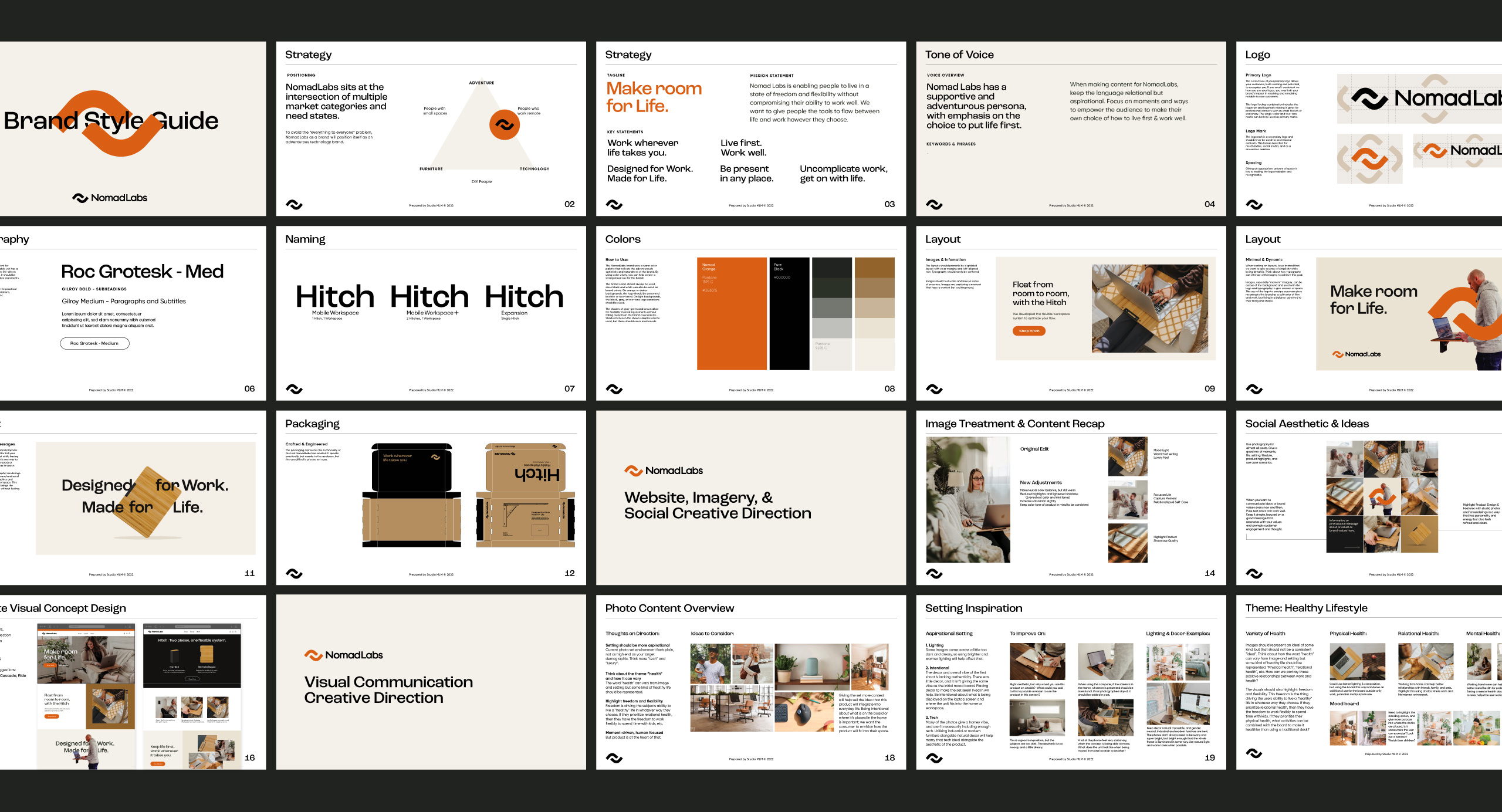Click page number 08 on Colors slide
This screenshot has height=812, width=1502.
[889, 388]
